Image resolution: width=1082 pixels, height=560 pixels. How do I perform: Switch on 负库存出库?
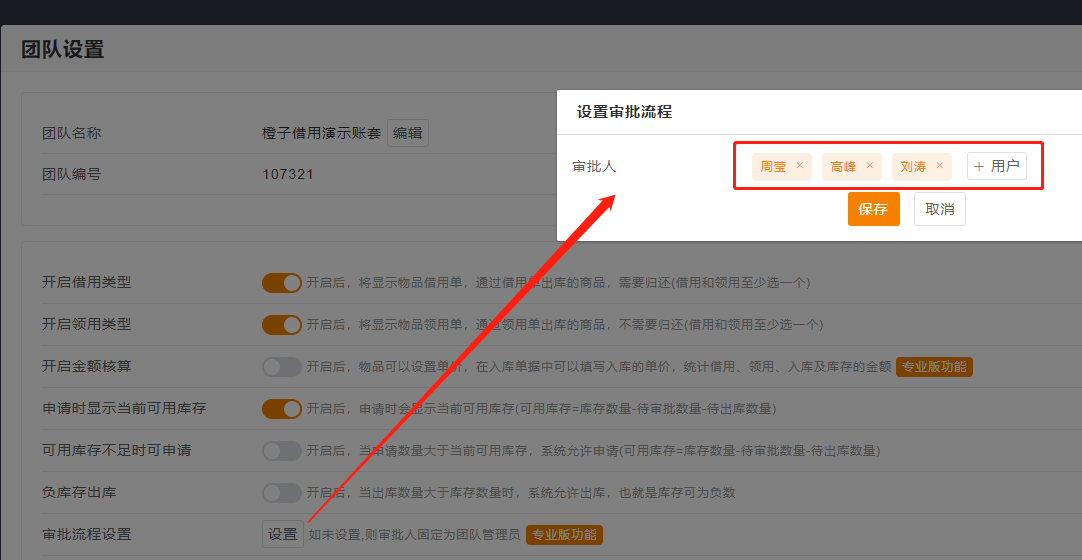coord(282,493)
